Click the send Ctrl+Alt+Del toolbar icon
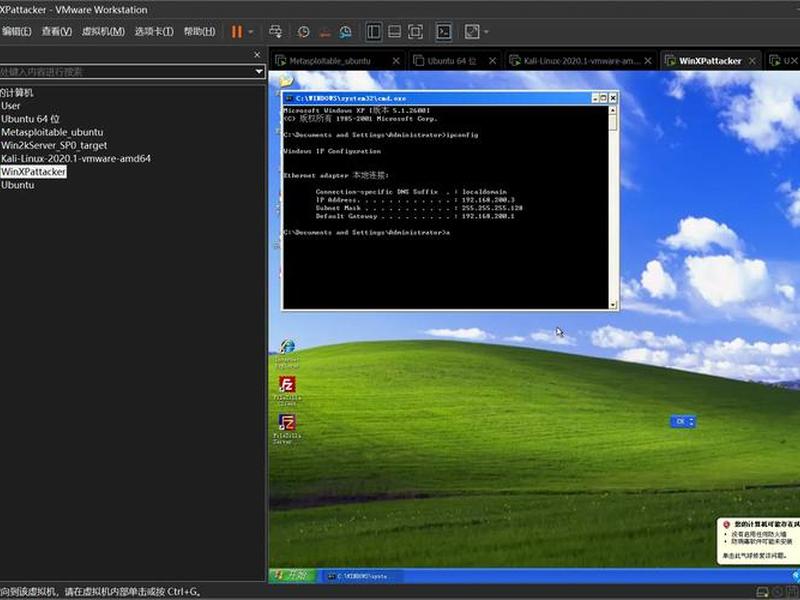This screenshot has width=800, height=600. 276,32
